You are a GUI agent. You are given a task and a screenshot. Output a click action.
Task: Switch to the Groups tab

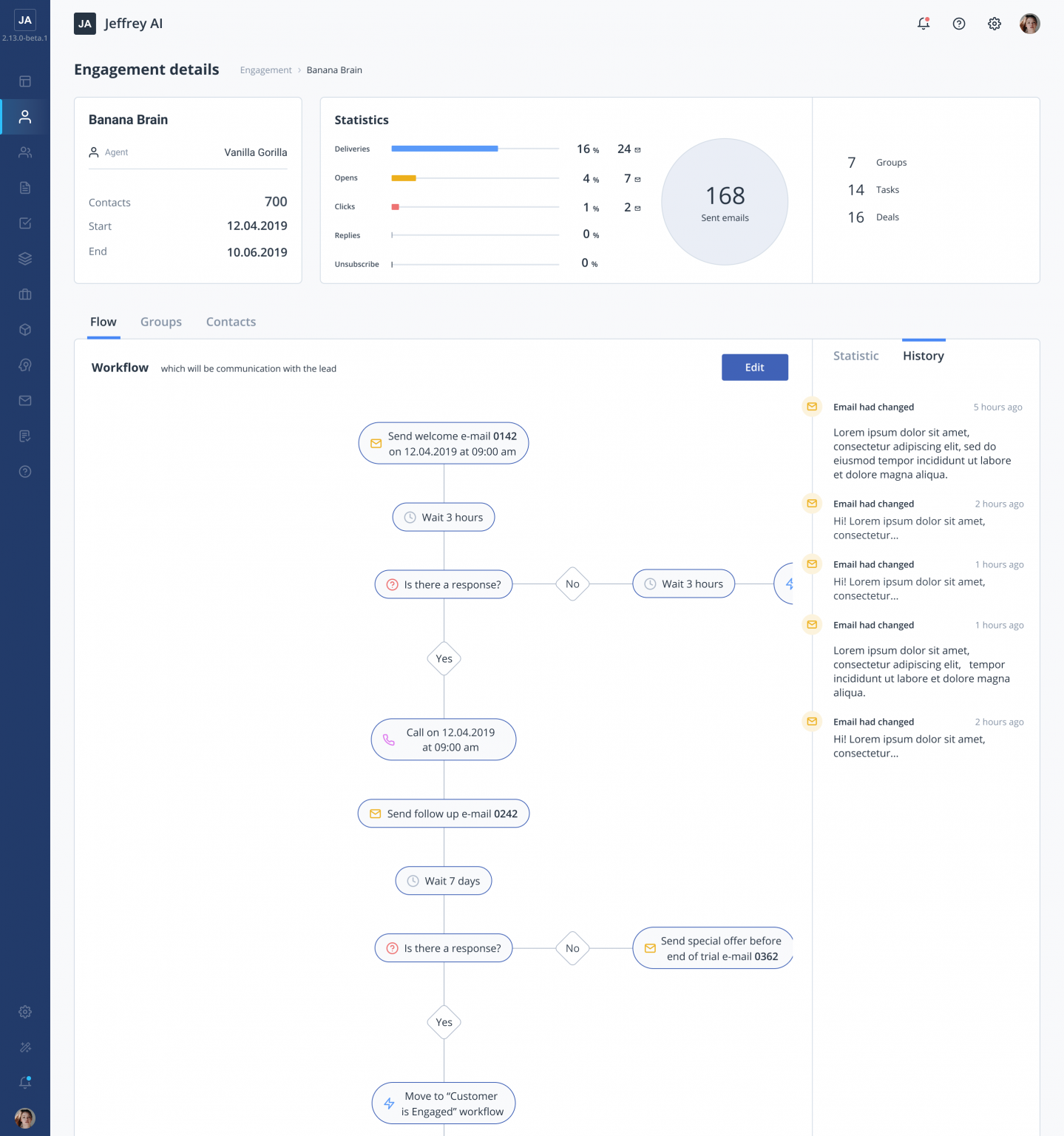point(161,322)
